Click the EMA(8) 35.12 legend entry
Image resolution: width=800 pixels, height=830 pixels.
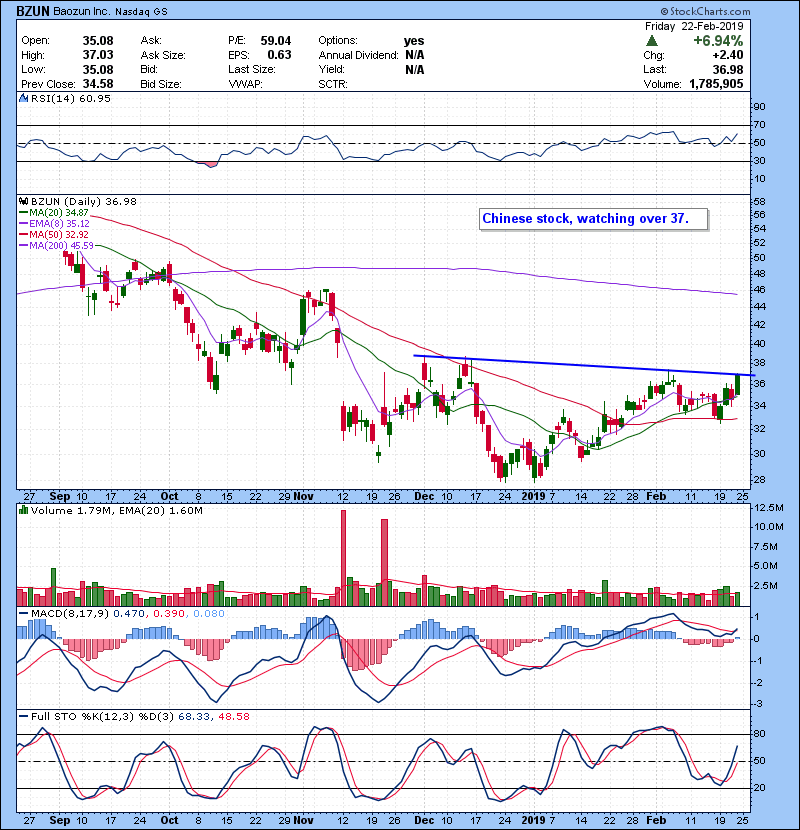click(x=59, y=224)
